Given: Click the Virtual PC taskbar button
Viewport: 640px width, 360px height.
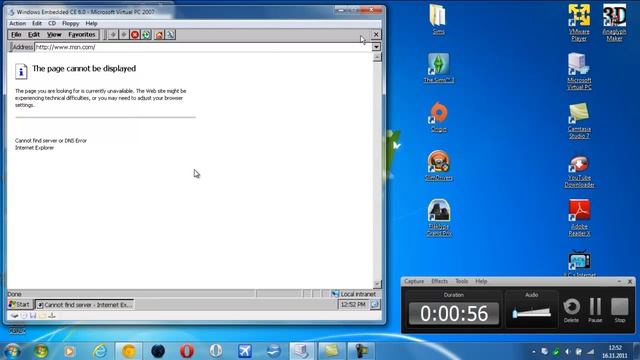Looking at the screenshot, I should [x=302, y=351].
